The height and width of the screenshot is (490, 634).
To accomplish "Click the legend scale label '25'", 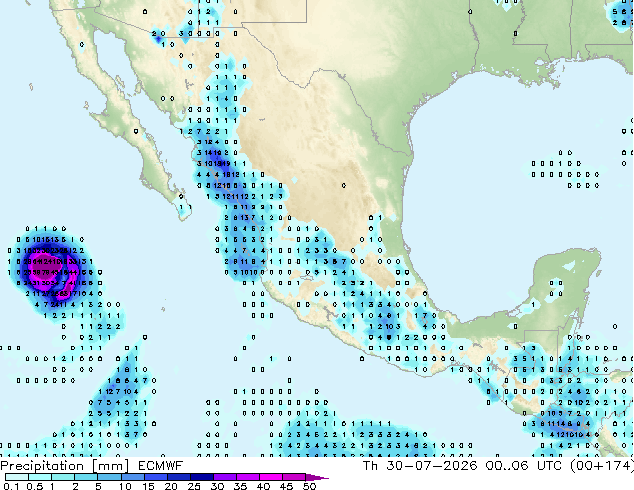I will (194, 486).
